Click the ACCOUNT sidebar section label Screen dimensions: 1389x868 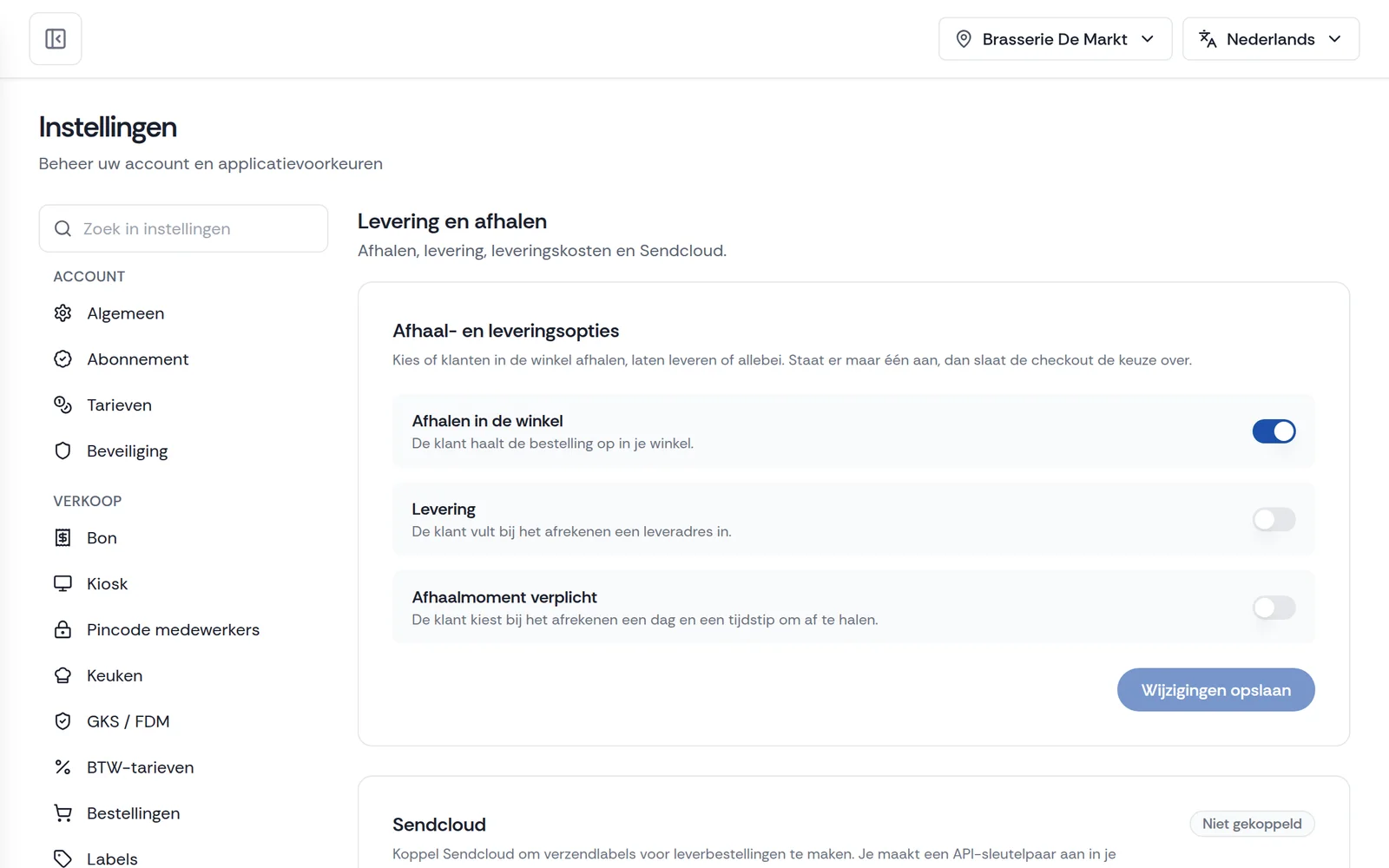89,276
